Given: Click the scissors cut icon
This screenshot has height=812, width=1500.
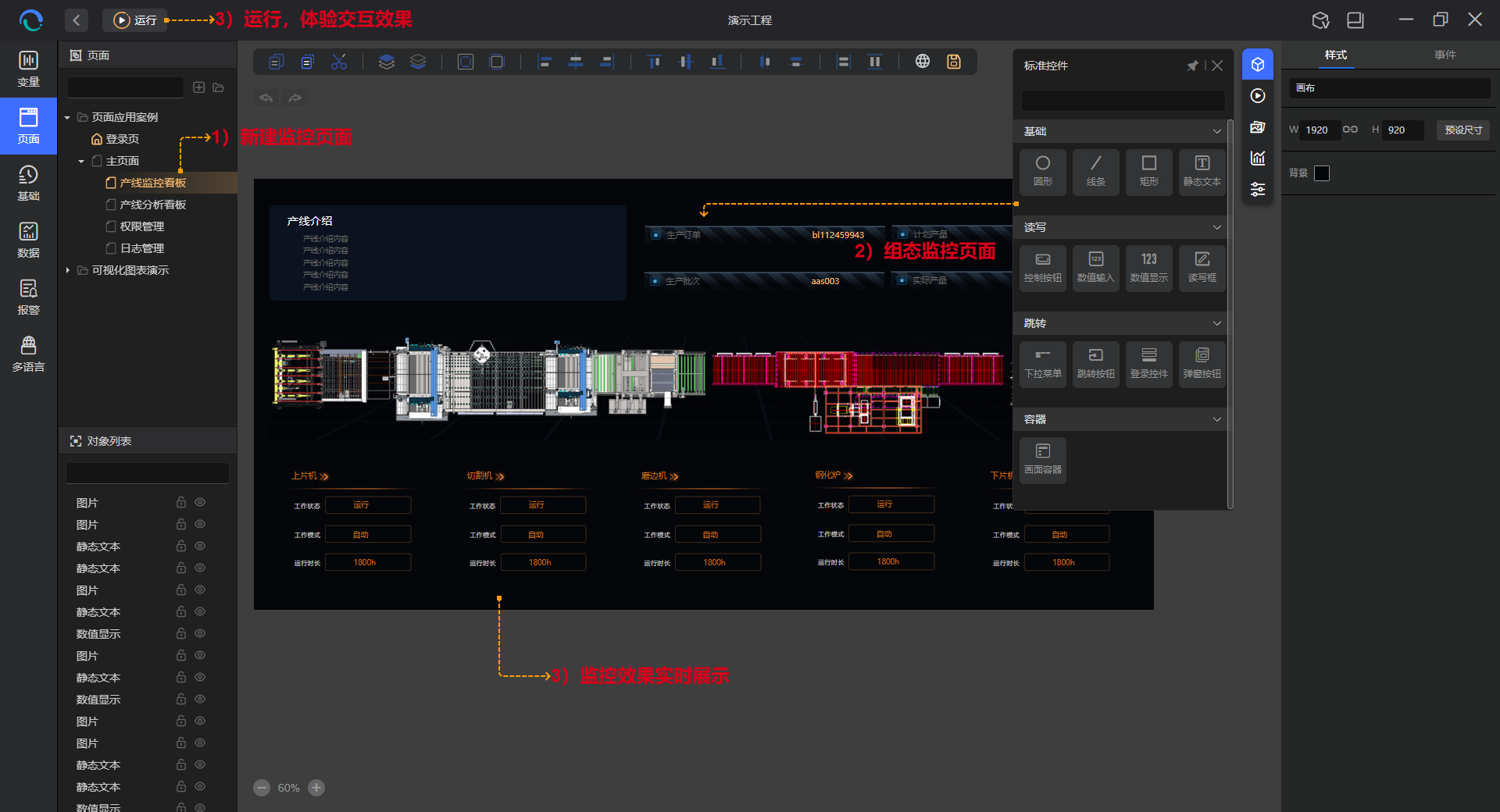Looking at the screenshot, I should pos(338,62).
